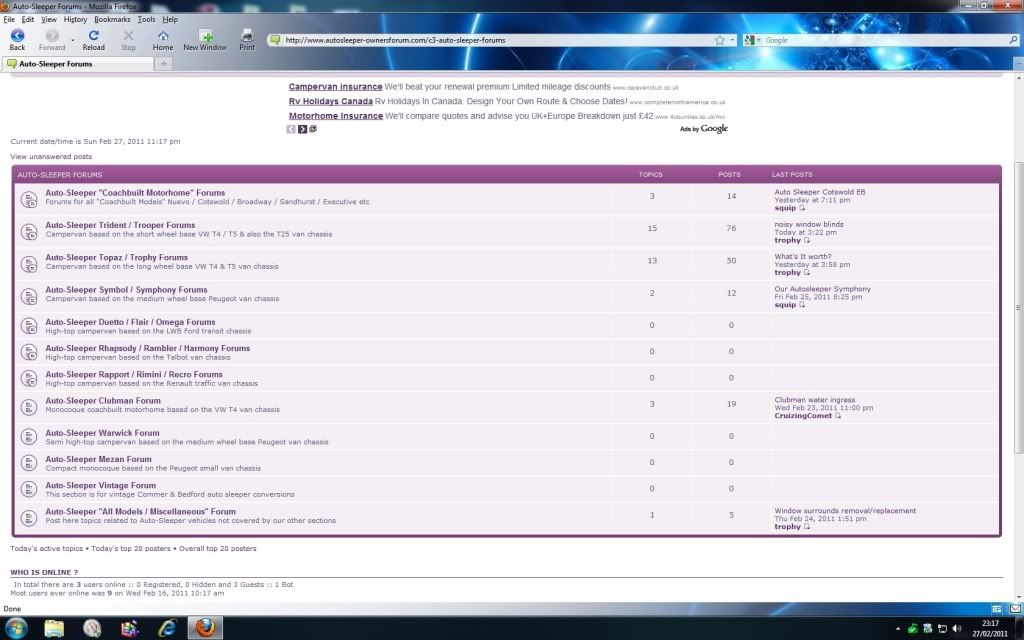Image resolution: width=1024 pixels, height=640 pixels.
Task: Open the Auto-Sleeper Clubman Forum link
Action: point(102,401)
